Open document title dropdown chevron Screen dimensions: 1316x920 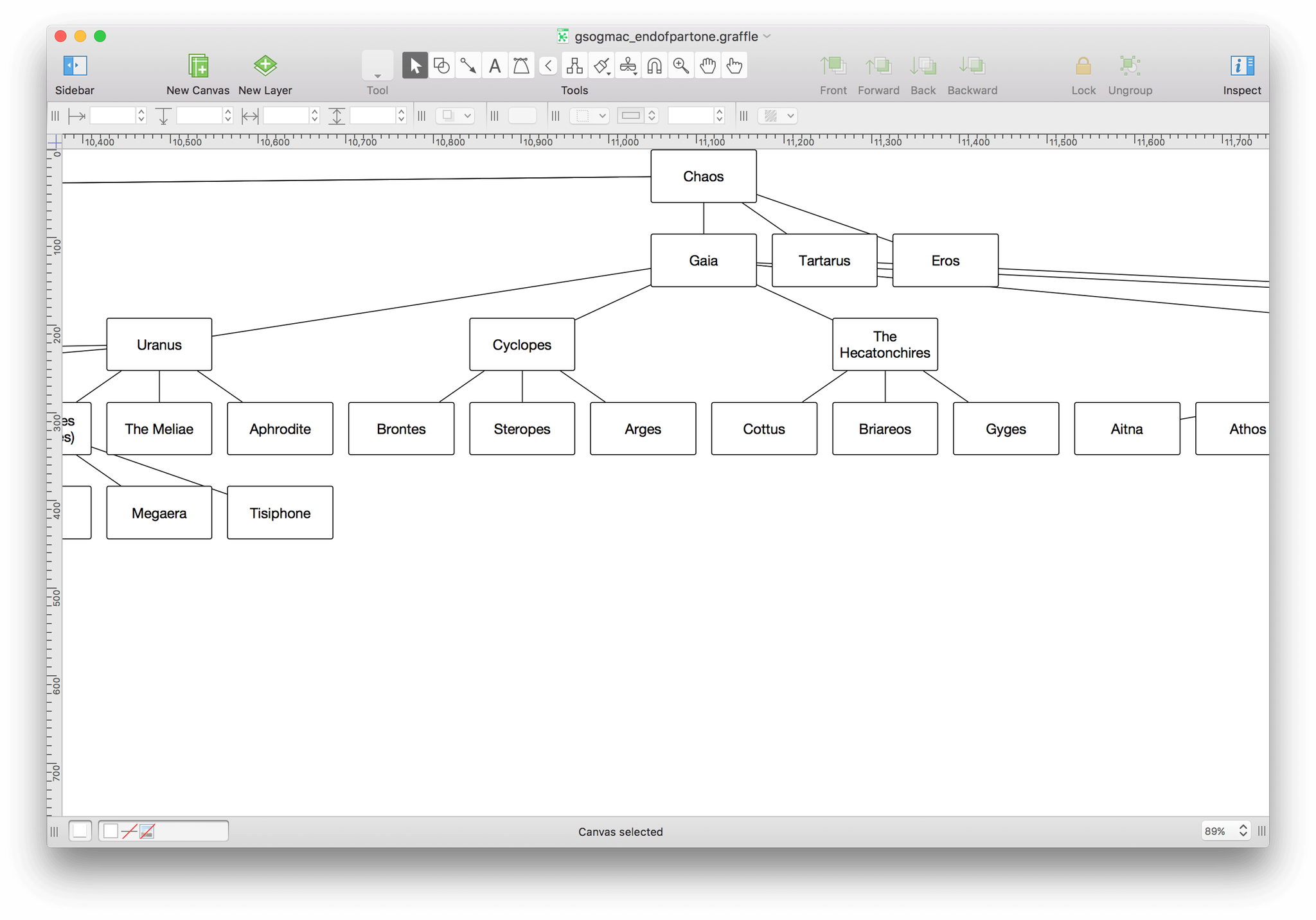767,37
